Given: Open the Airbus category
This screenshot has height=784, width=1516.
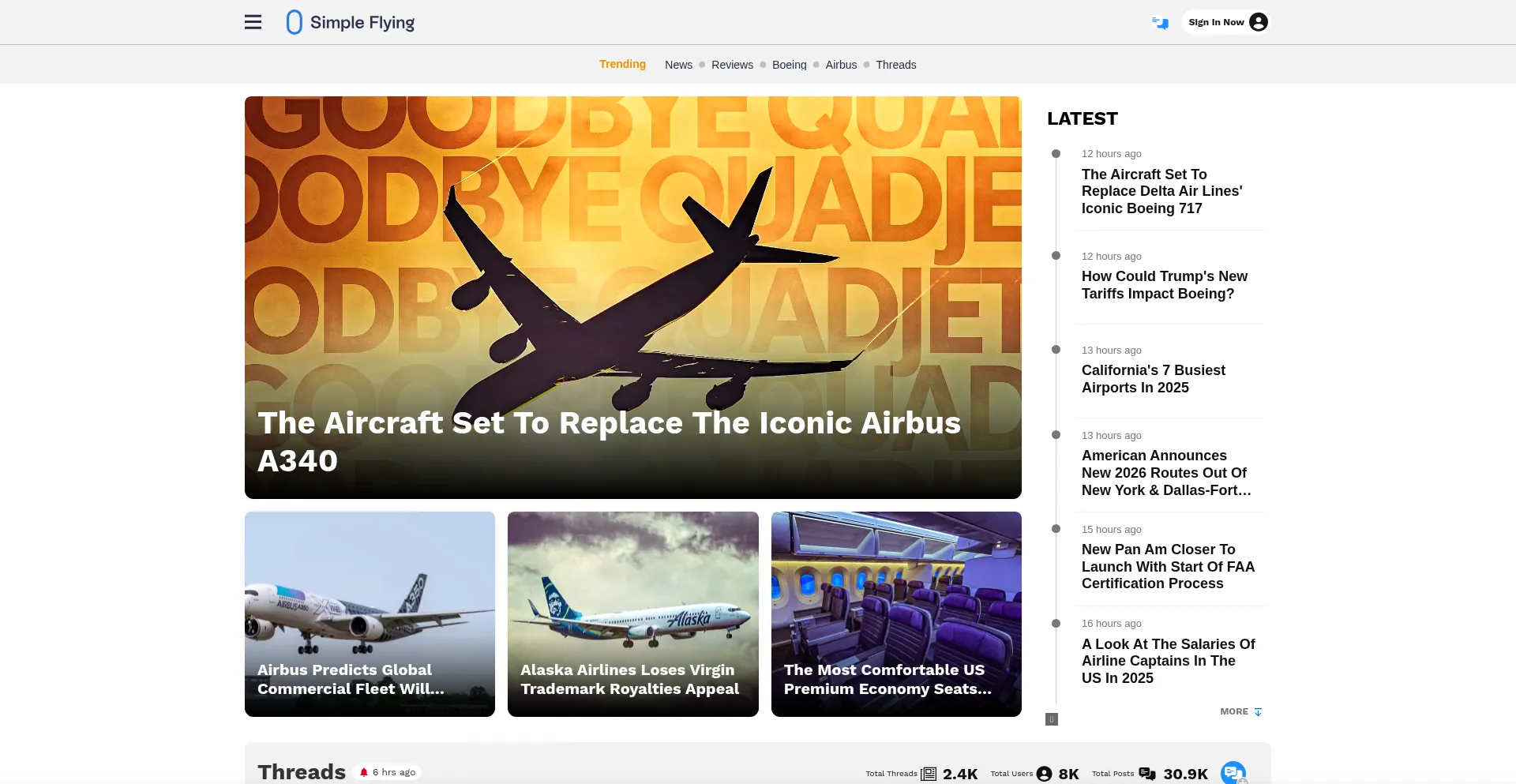Looking at the screenshot, I should [841, 65].
